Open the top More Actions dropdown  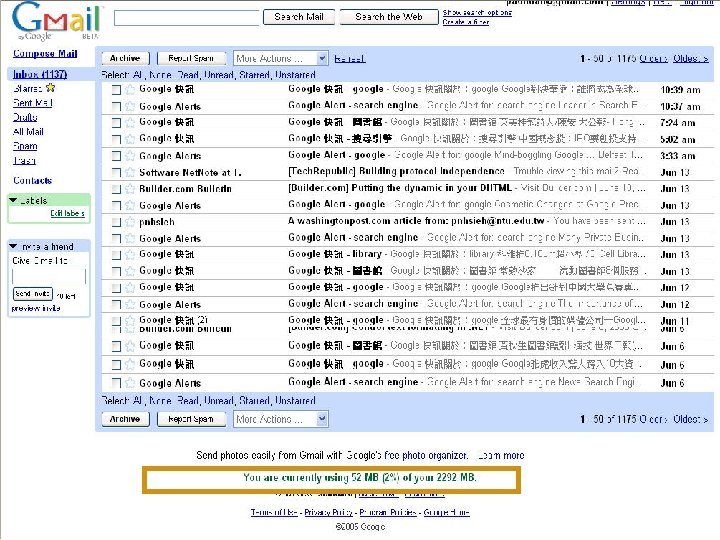click(281, 59)
